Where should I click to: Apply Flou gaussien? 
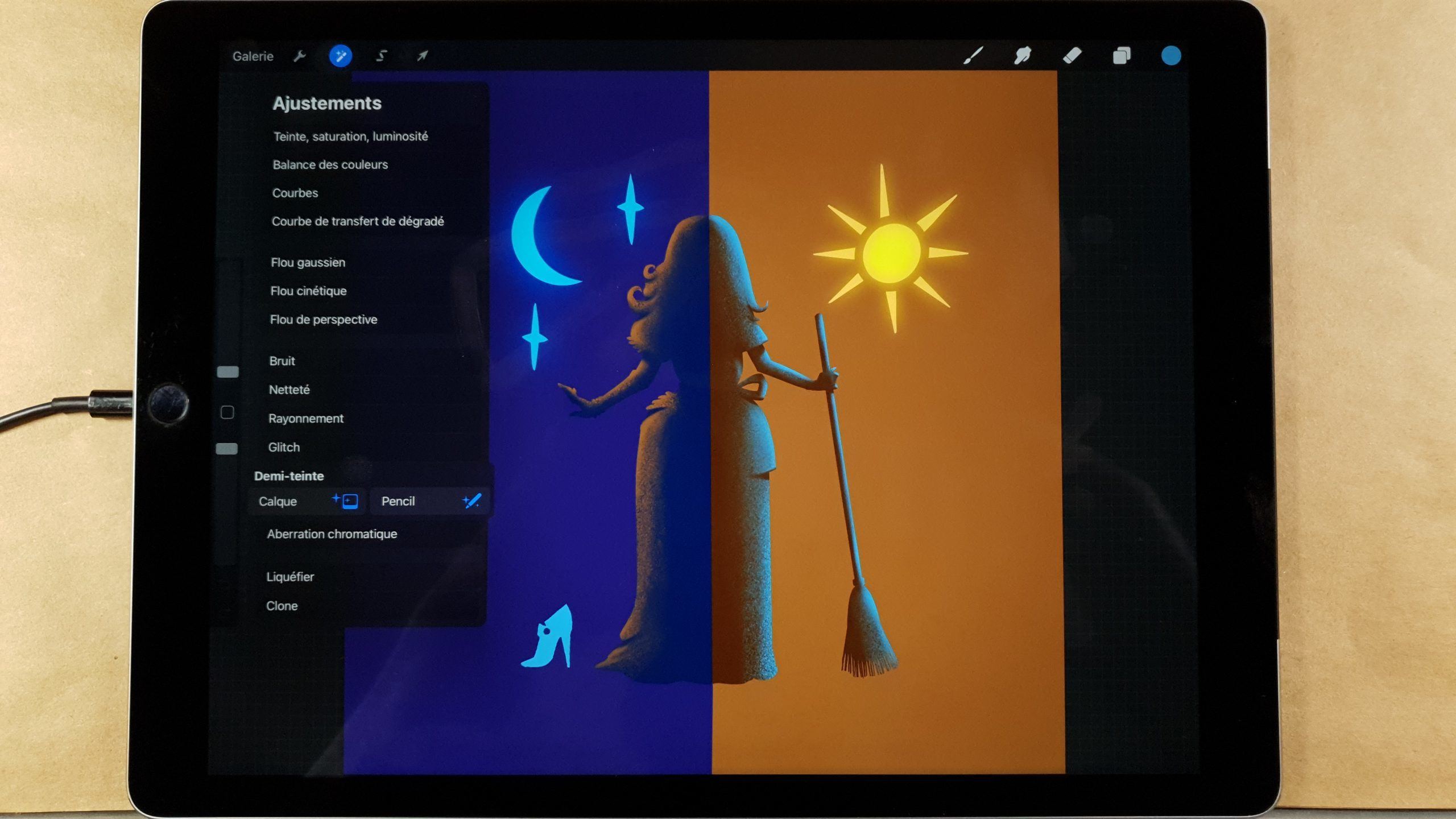(308, 262)
